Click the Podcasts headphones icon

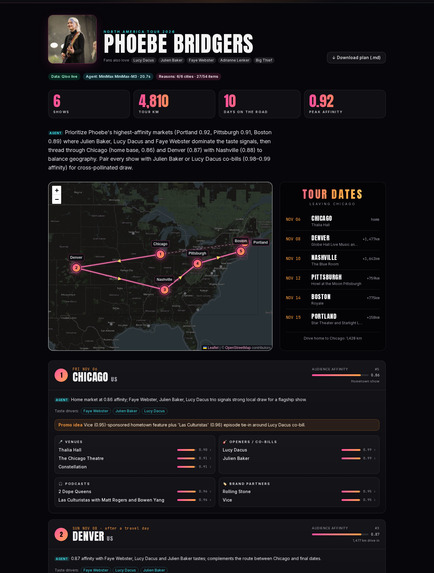click(x=61, y=483)
